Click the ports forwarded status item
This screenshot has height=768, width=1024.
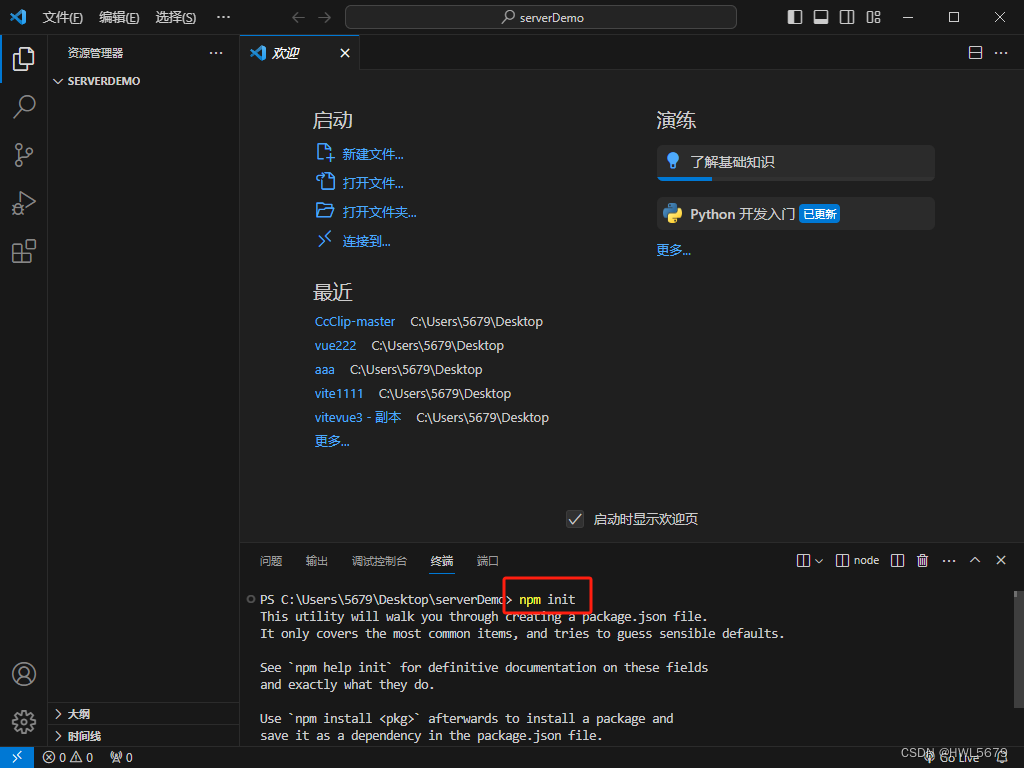pyautogui.click(x=121, y=758)
